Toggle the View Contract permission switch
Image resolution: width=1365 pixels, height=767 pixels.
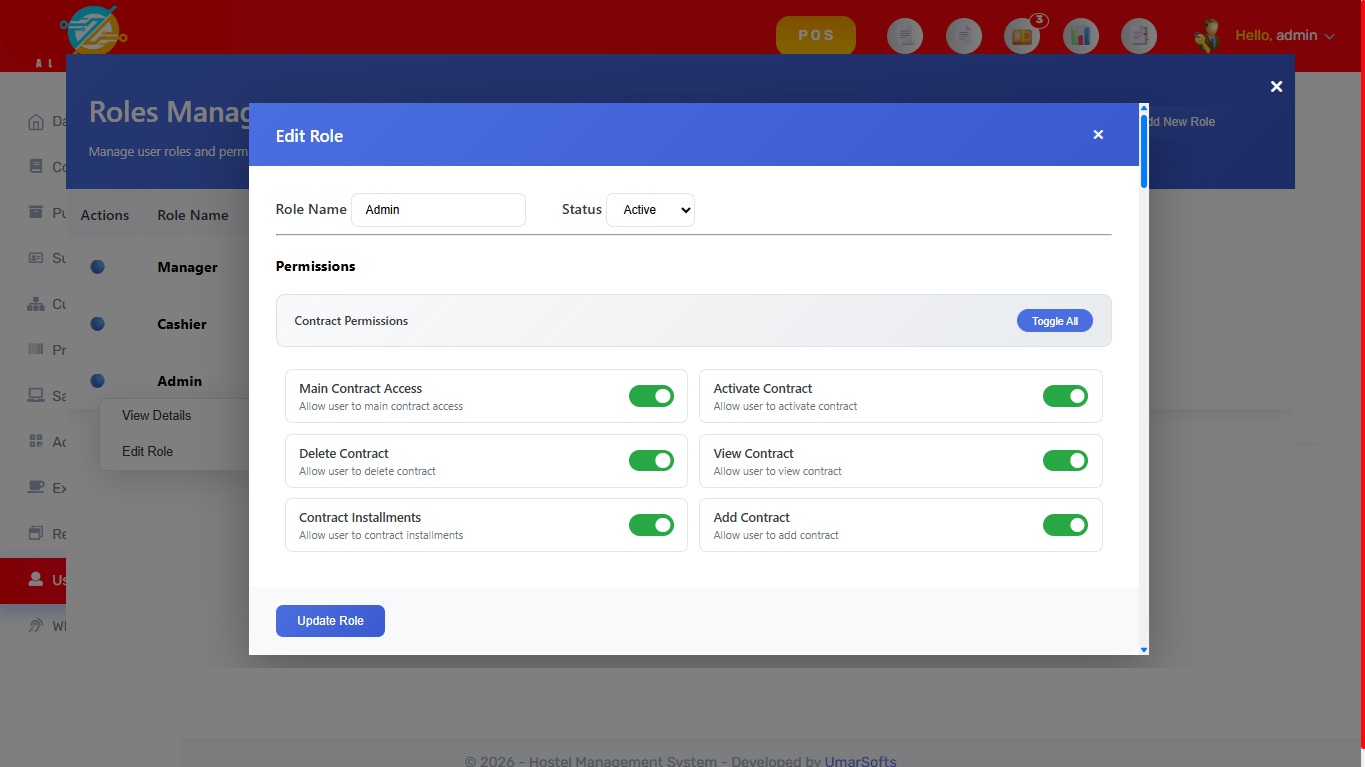pos(1064,461)
